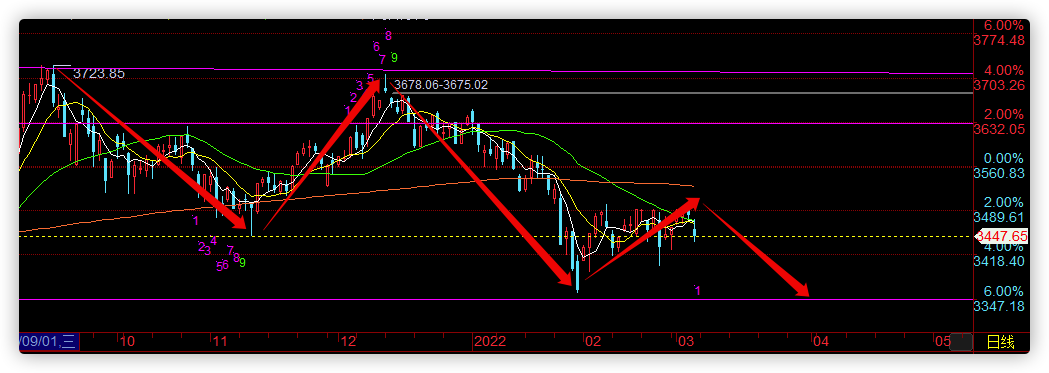Click the green 9 count below November low
This screenshot has height=373, width=1049.
(x=242, y=263)
